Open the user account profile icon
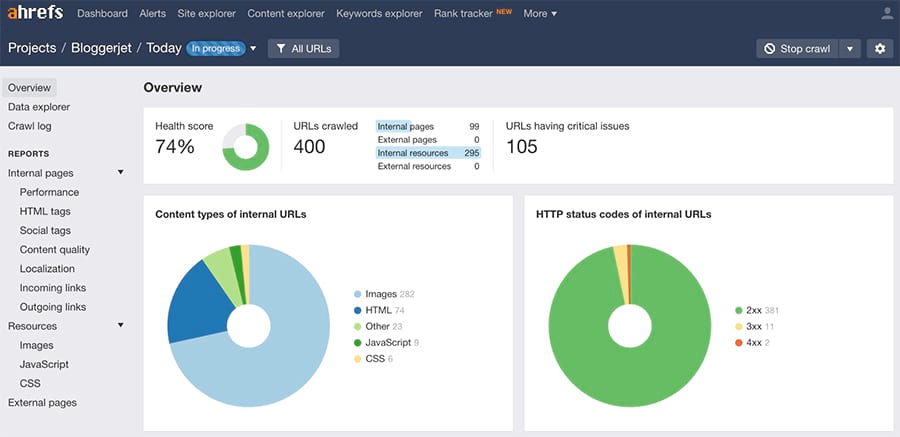The height and width of the screenshot is (437, 900). 886,14
